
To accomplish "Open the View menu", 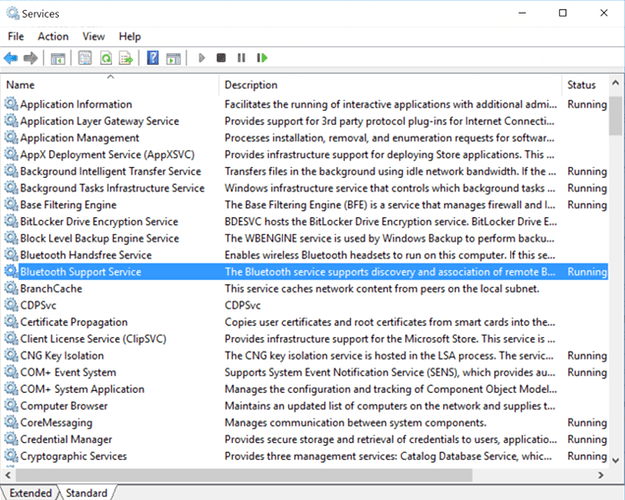I will 94,36.
